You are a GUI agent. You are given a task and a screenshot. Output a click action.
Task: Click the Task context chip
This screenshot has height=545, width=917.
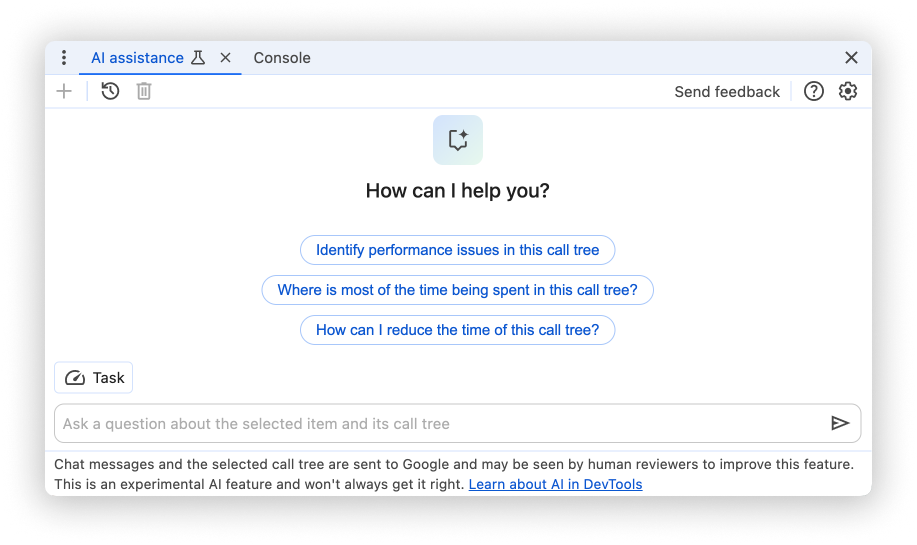(94, 378)
